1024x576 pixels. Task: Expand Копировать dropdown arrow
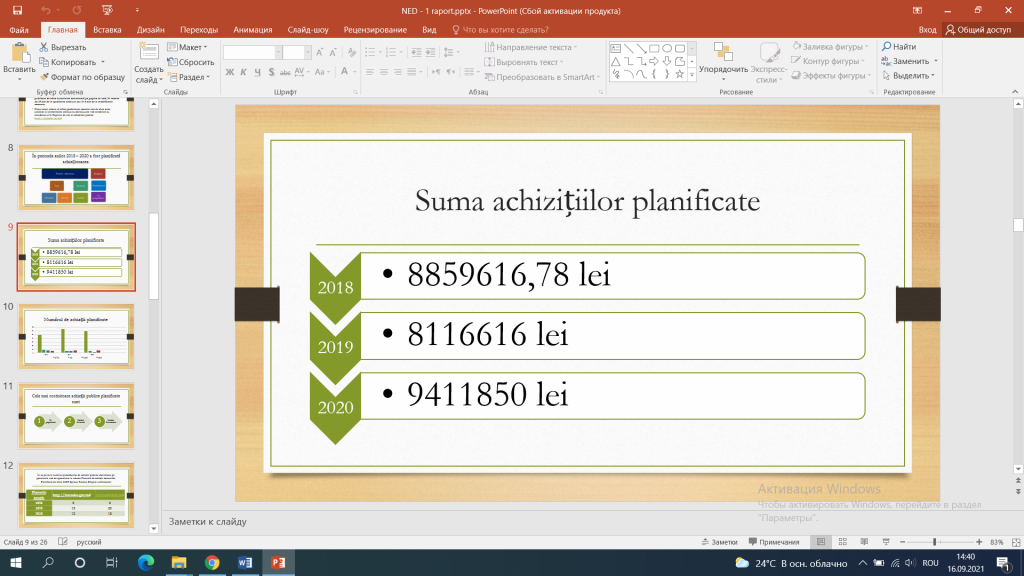click(x=103, y=62)
